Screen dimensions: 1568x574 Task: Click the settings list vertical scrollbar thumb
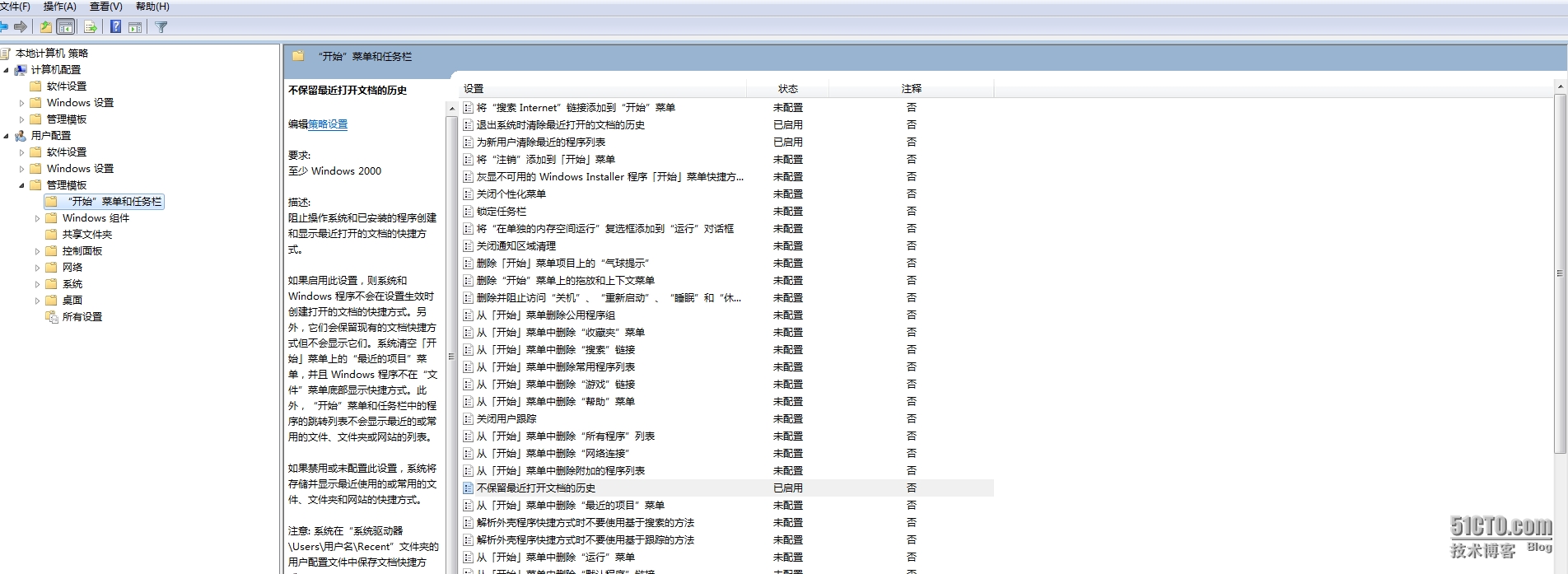(1560, 273)
